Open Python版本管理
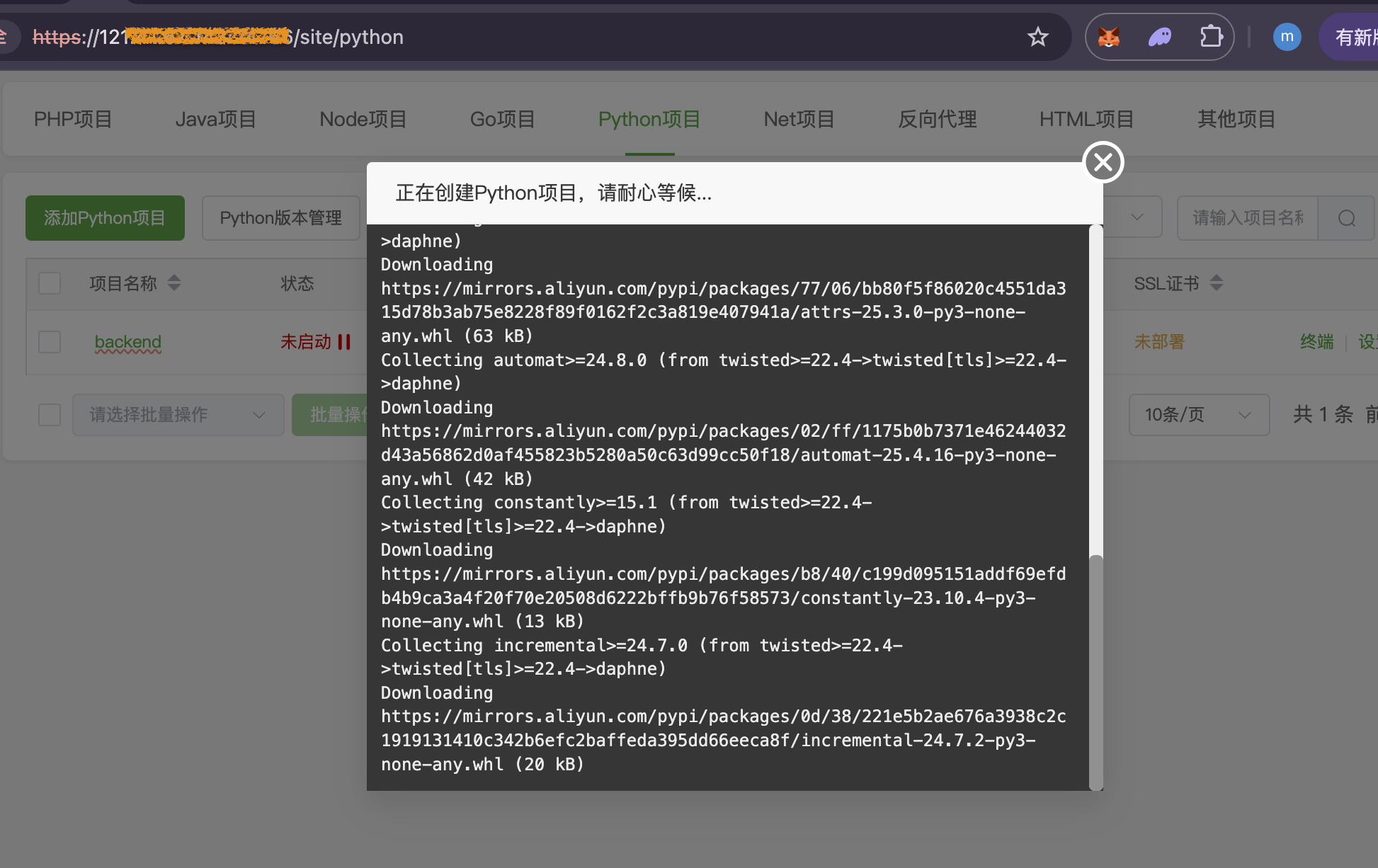This screenshot has height=868, width=1378. coord(281,218)
